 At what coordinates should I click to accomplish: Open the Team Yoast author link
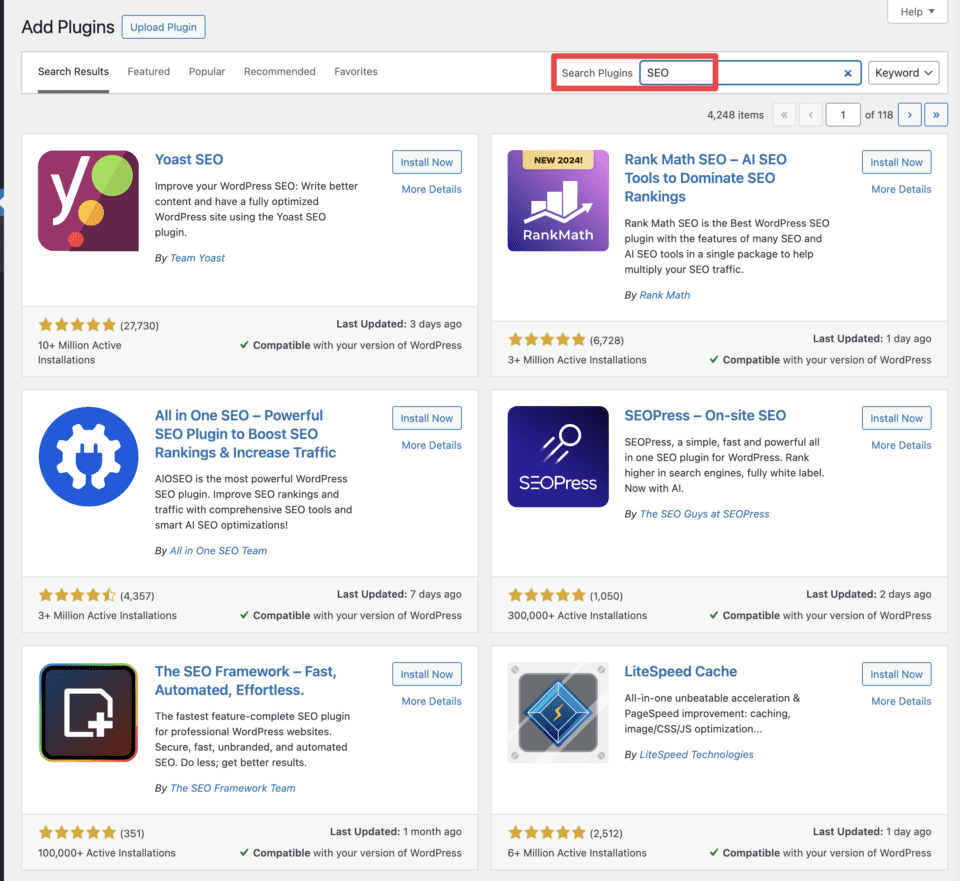[197, 258]
